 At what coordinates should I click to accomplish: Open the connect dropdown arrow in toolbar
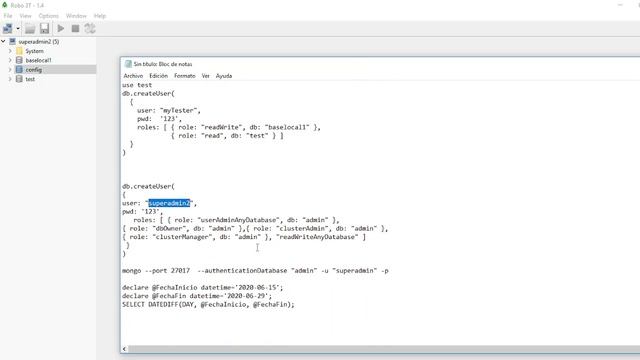pos(18,29)
